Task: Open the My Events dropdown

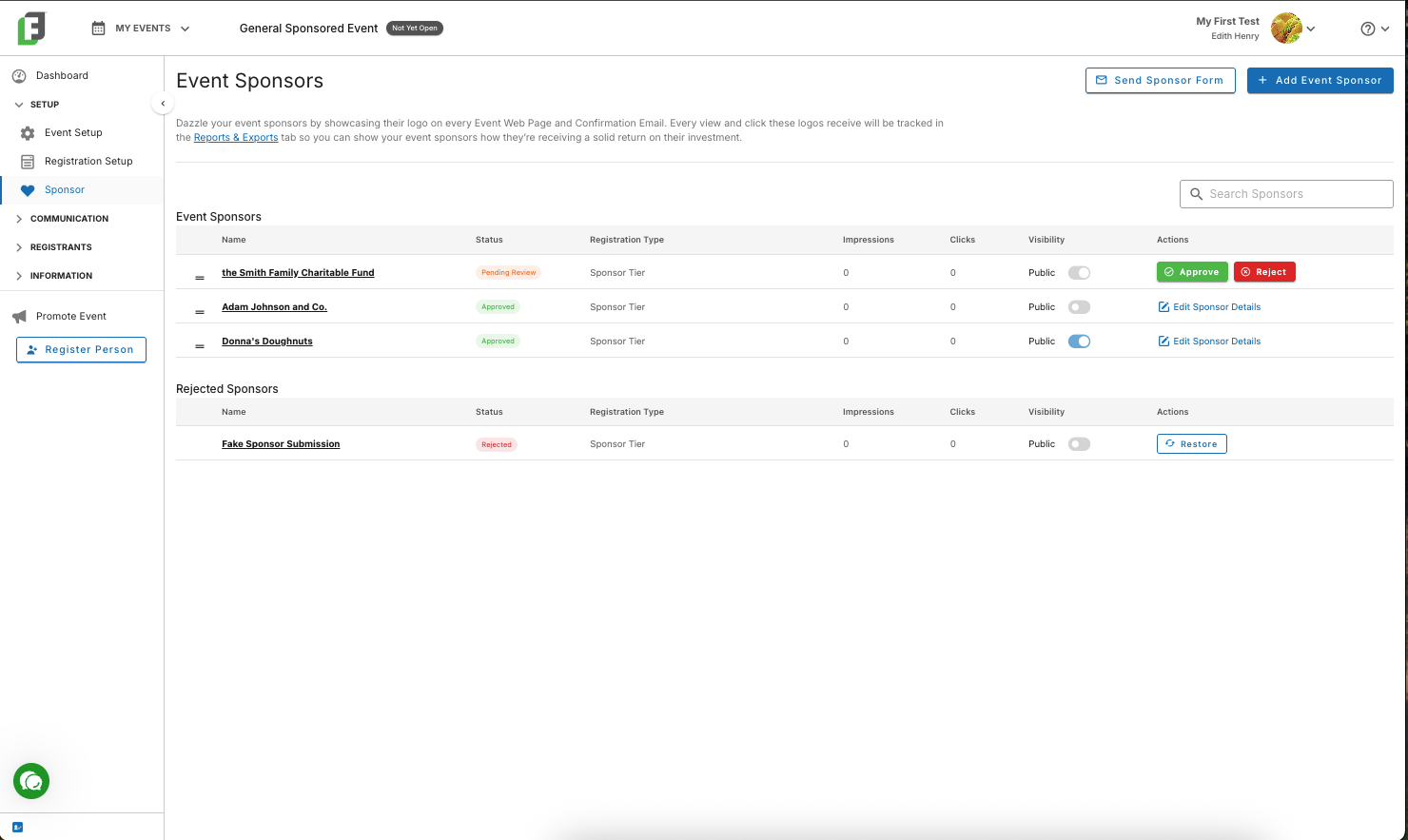Action: coord(141,29)
